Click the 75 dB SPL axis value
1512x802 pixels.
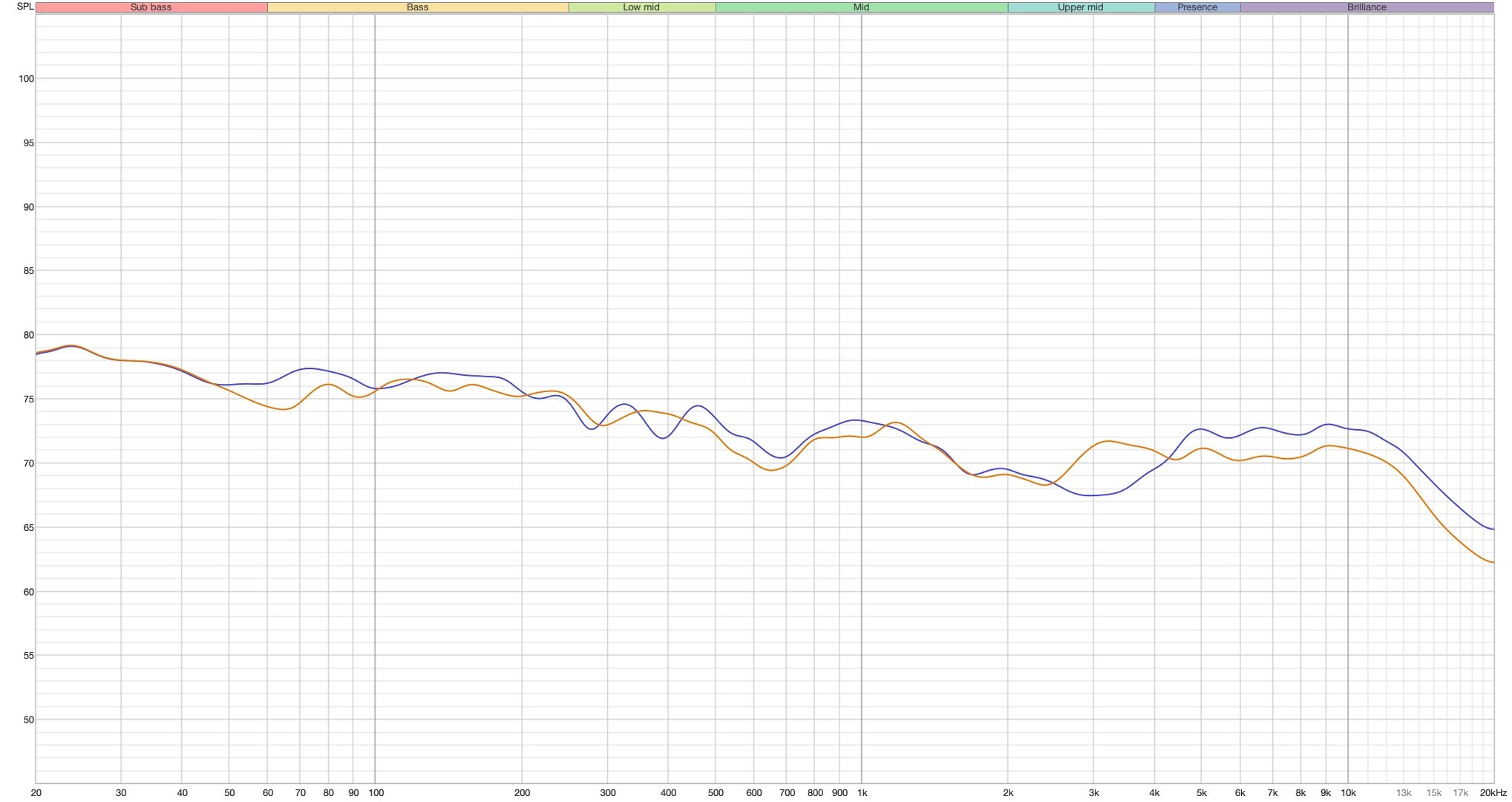coord(28,400)
